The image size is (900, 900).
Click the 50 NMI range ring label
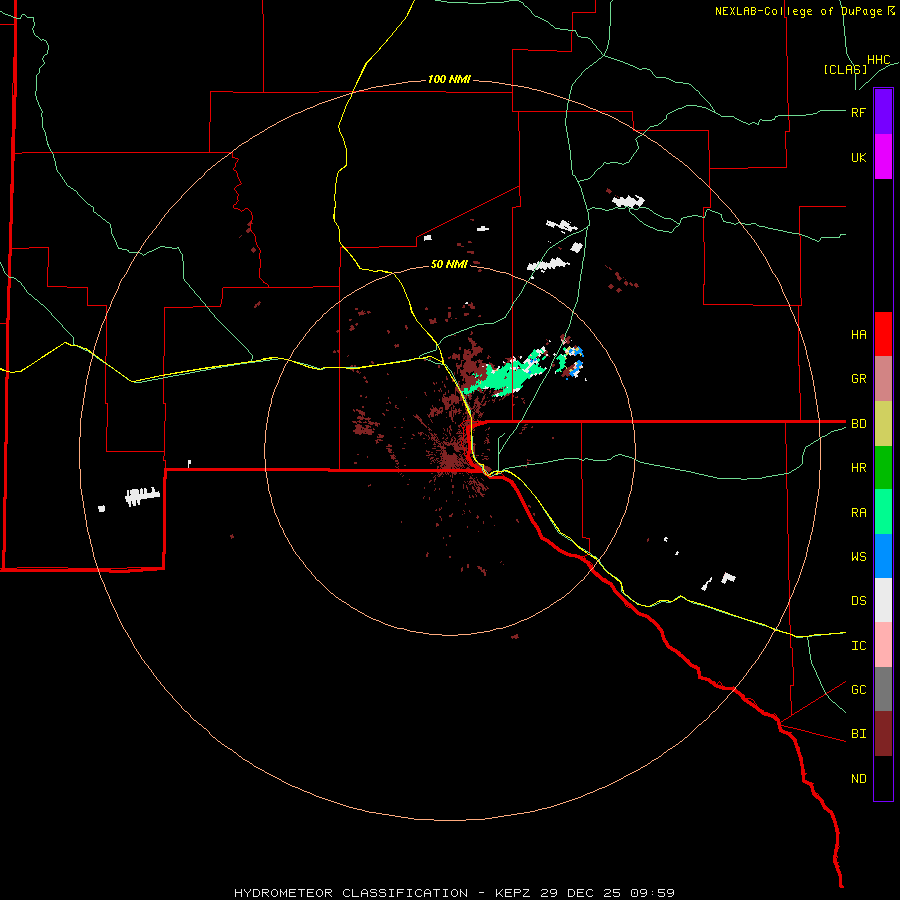click(449, 264)
